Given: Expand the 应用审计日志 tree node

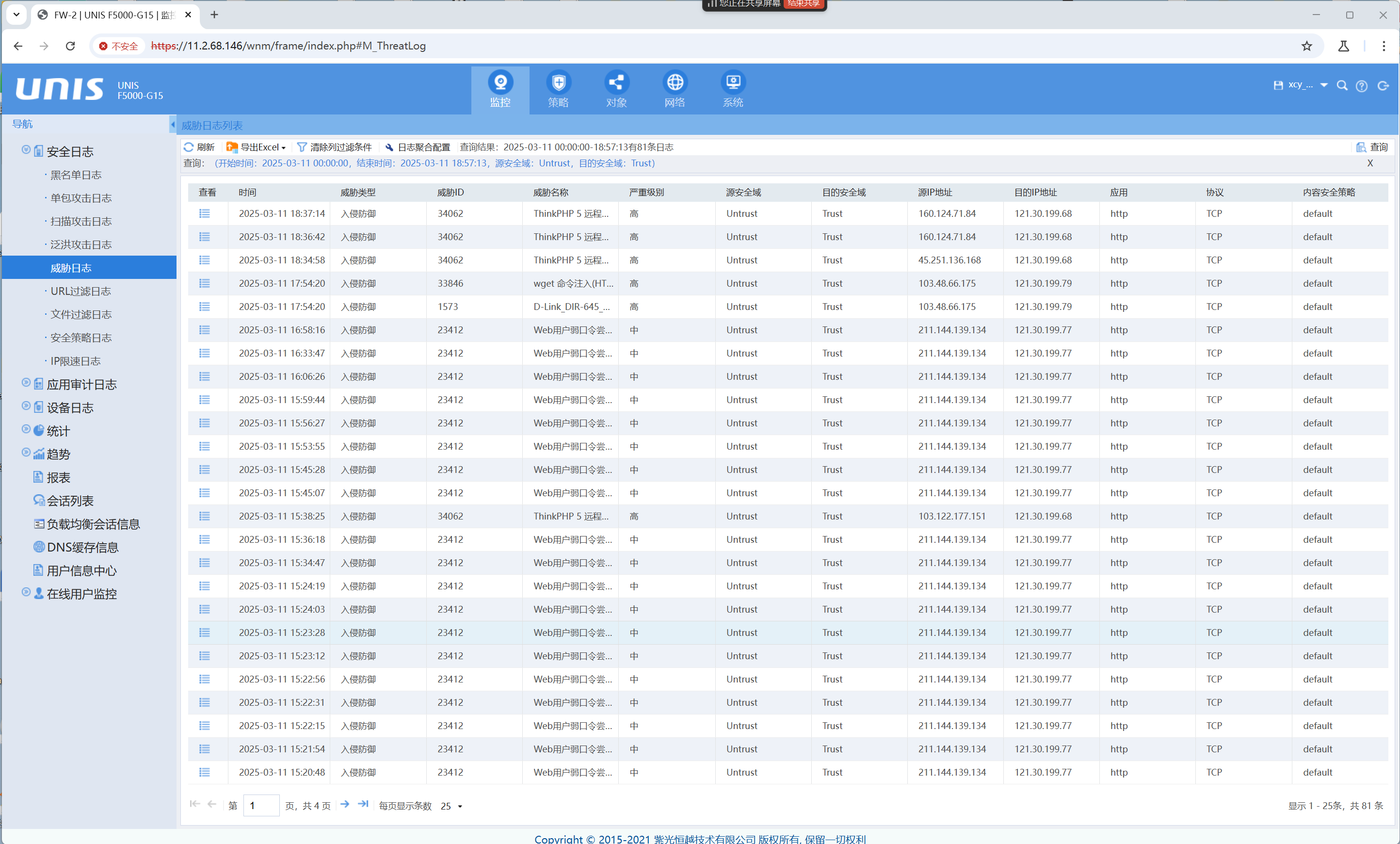Looking at the screenshot, I should tap(26, 383).
